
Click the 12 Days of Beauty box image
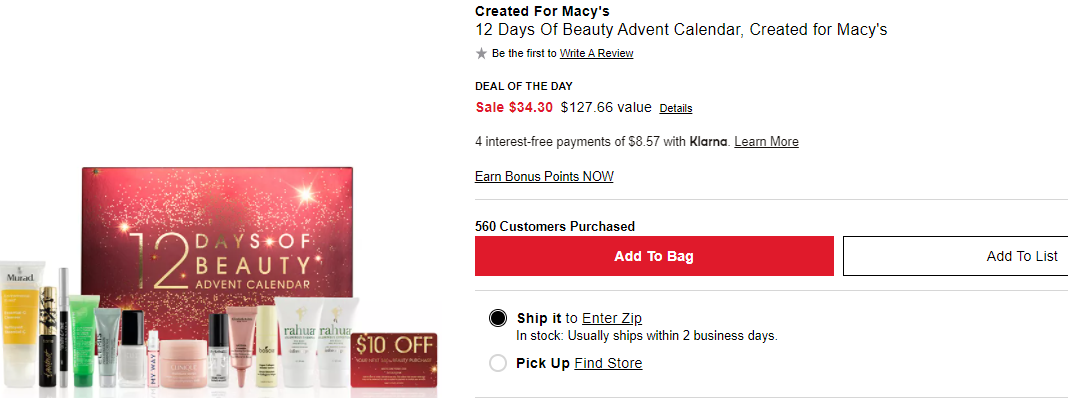(217, 239)
